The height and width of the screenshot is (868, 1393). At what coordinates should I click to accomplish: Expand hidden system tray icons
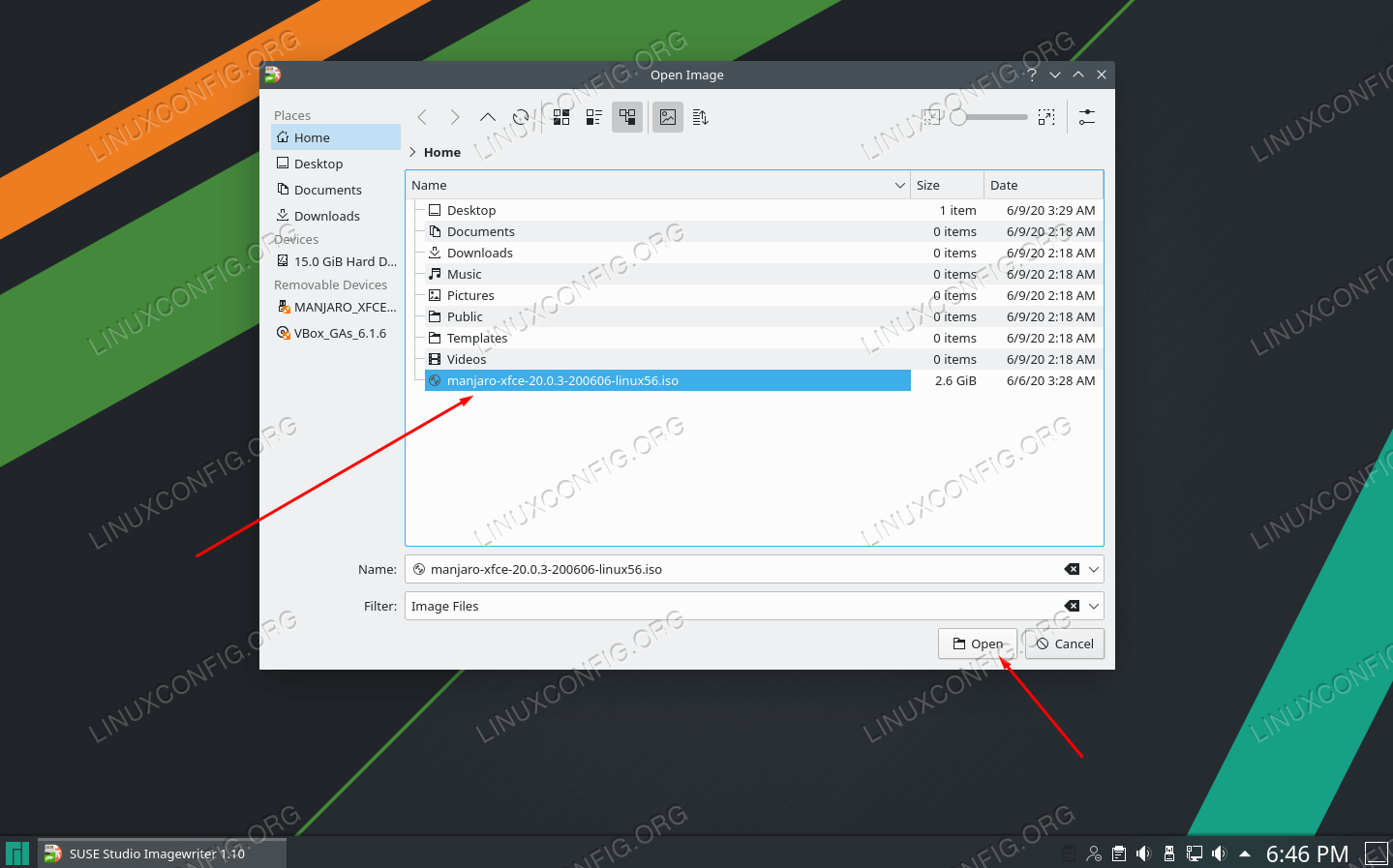[x=1245, y=853]
